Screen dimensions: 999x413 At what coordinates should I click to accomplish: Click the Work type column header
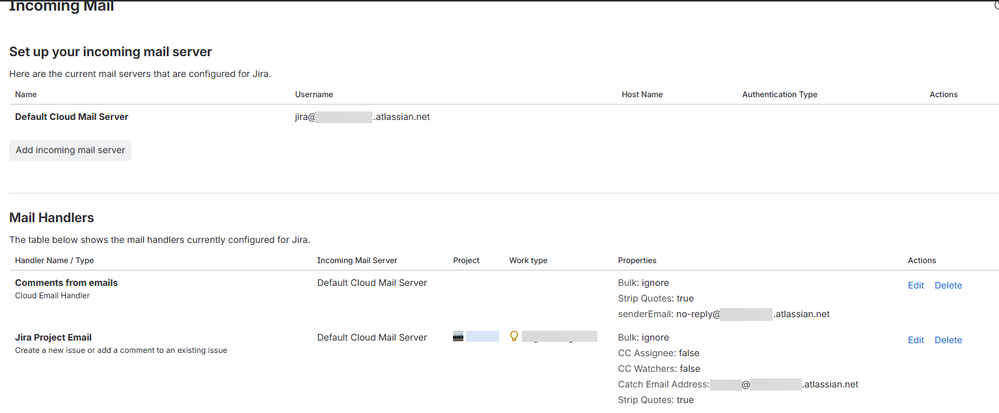click(x=528, y=261)
